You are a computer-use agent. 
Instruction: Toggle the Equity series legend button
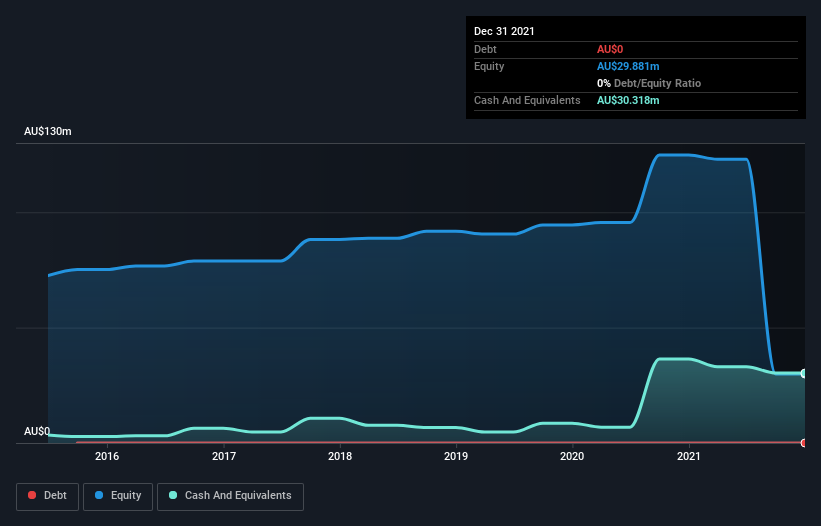click(x=118, y=496)
